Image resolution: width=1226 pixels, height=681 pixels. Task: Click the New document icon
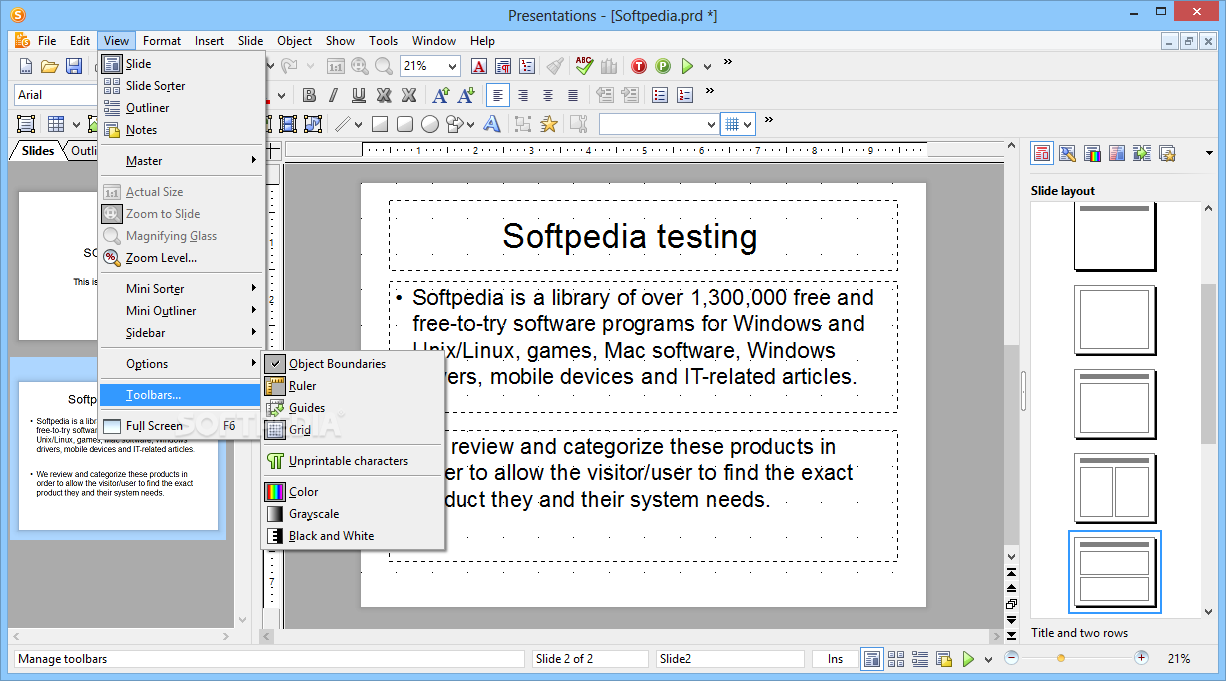pyautogui.click(x=26, y=66)
